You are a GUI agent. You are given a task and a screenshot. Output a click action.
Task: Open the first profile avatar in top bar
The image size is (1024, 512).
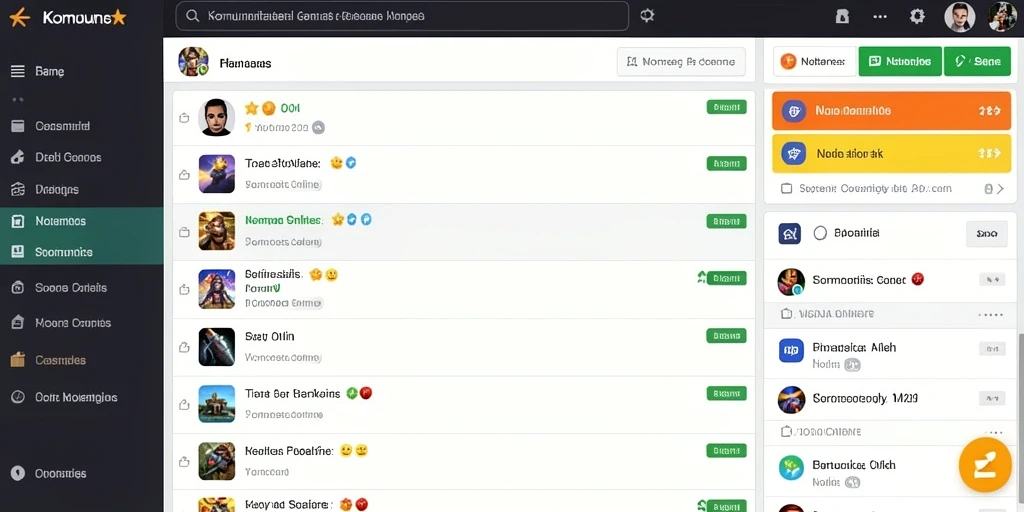click(959, 16)
